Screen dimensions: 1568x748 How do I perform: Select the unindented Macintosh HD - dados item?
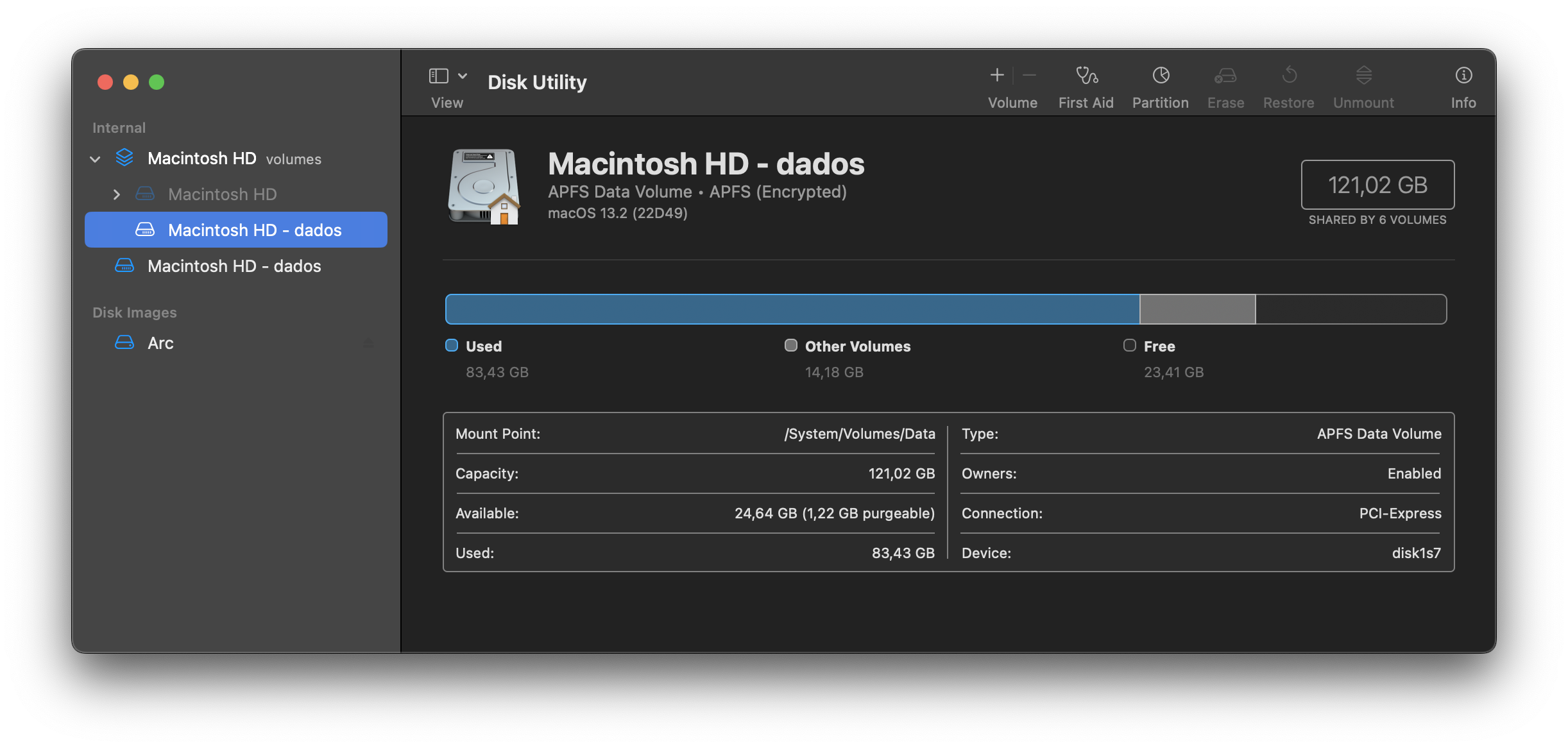[234, 266]
